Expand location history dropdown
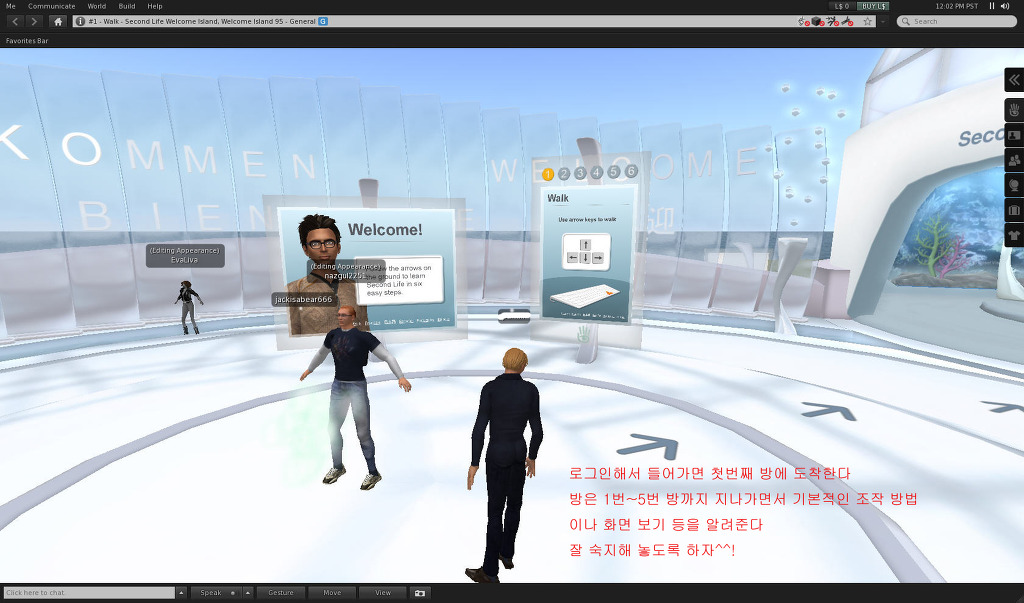 (x=883, y=22)
